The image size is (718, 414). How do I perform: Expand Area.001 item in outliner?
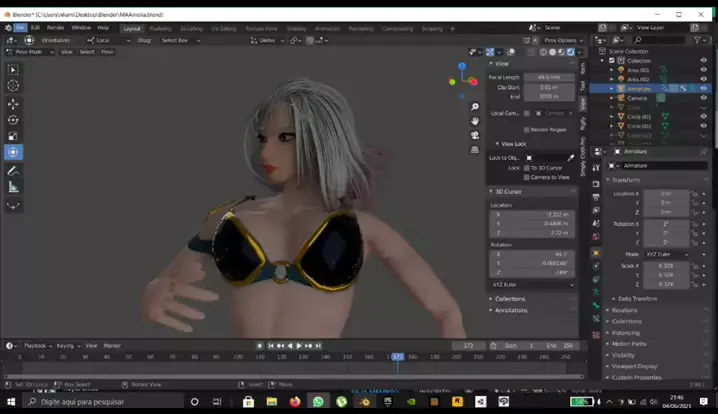612,70
